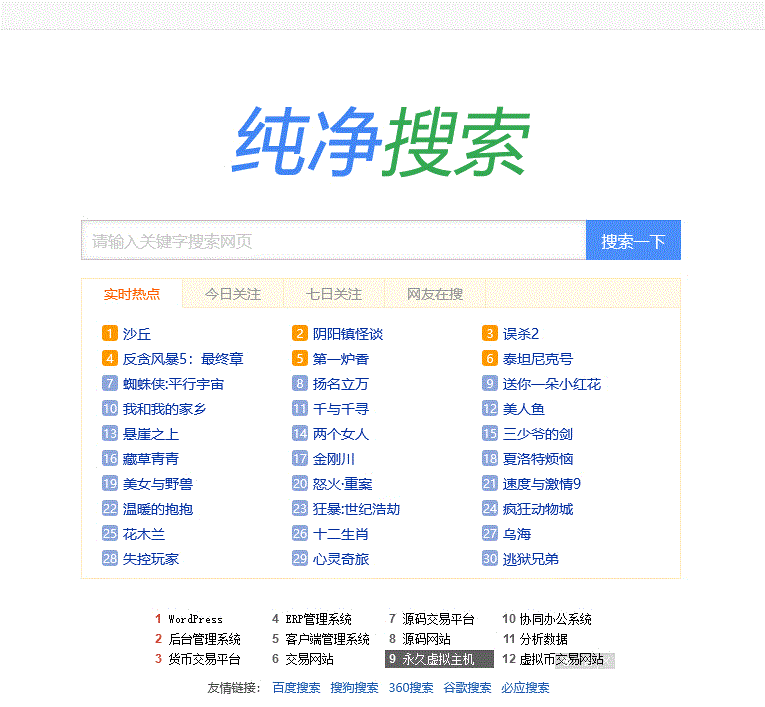Switch to the 今日关注 tab
The width and height of the screenshot is (765, 707).
(x=233, y=294)
